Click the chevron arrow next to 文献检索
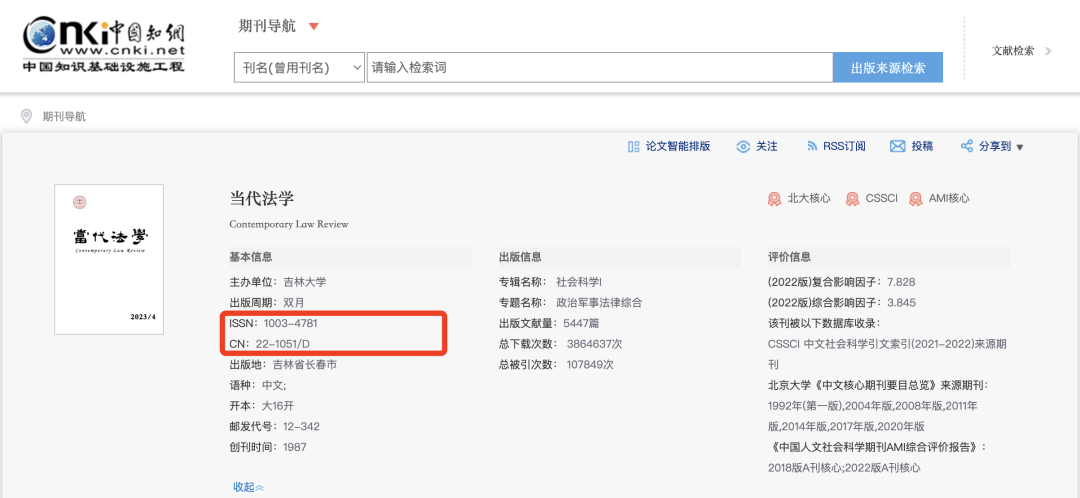 click(1048, 50)
